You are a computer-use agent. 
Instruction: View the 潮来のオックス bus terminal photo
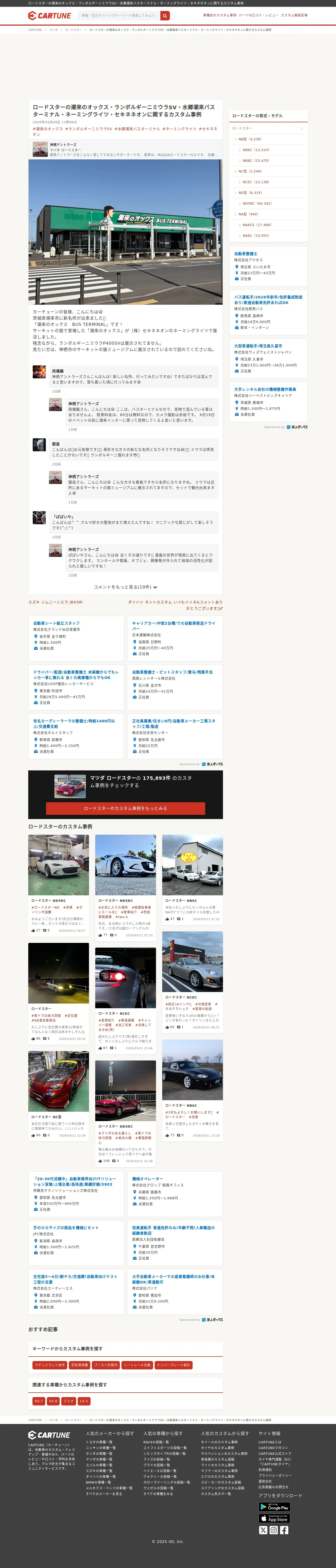click(x=125, y=232)
